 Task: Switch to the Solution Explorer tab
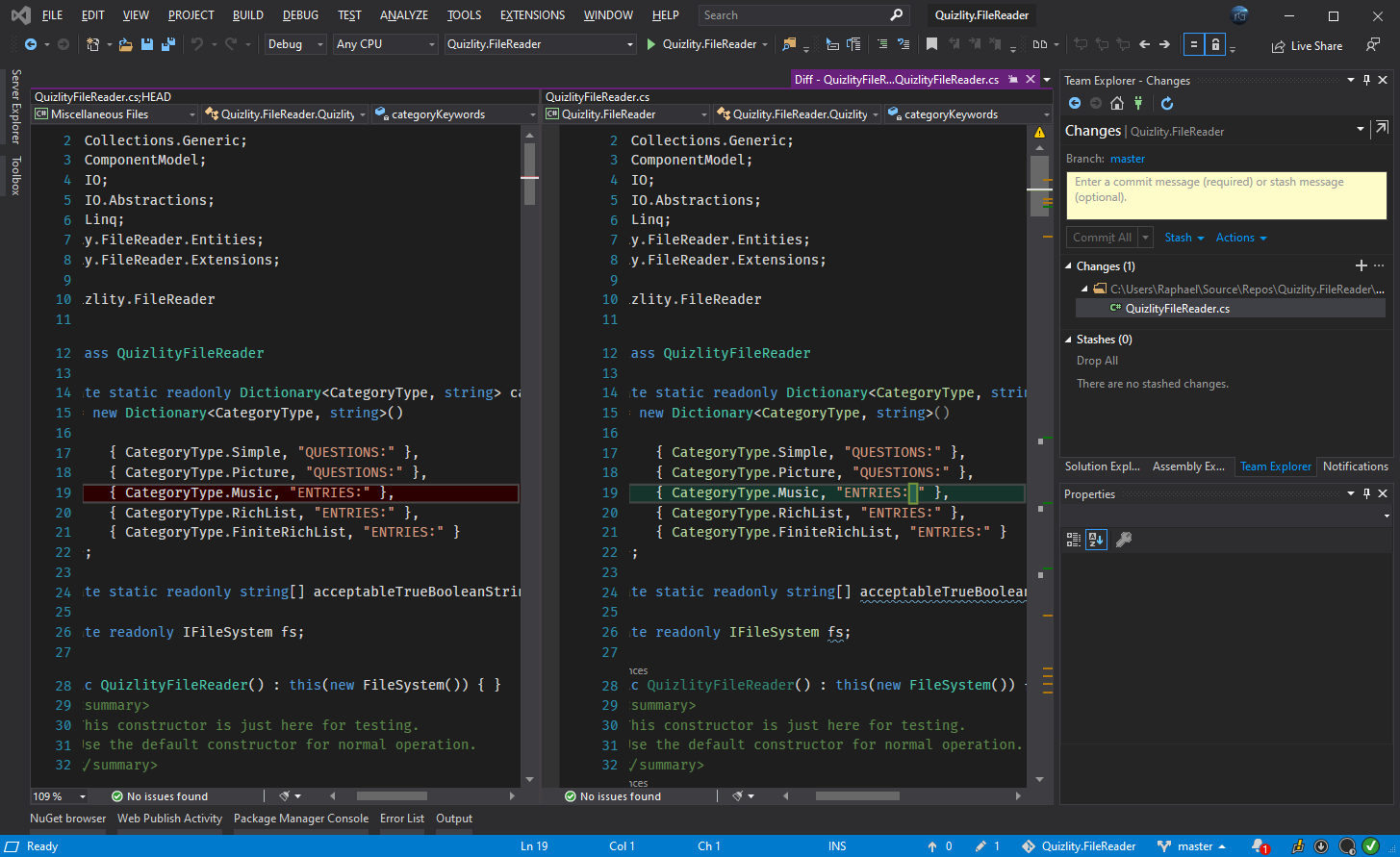[1102, 466]
